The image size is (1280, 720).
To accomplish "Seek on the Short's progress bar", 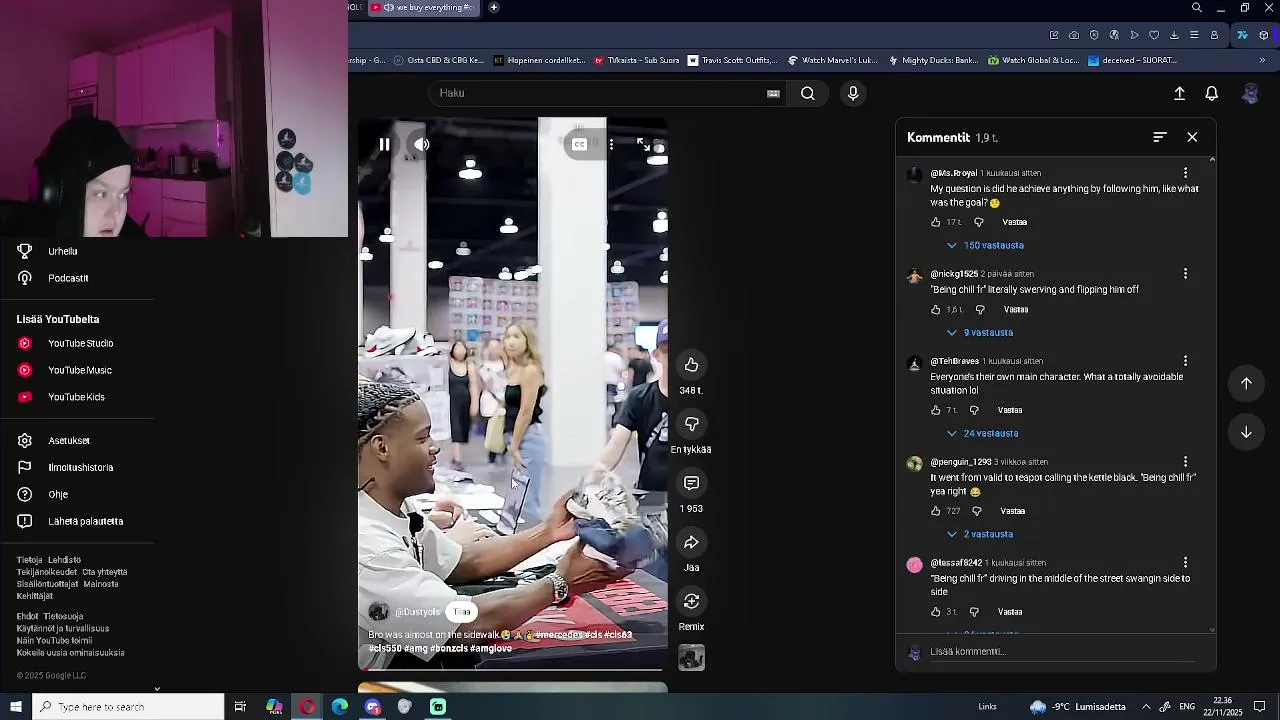I will [x=513, y=669].
